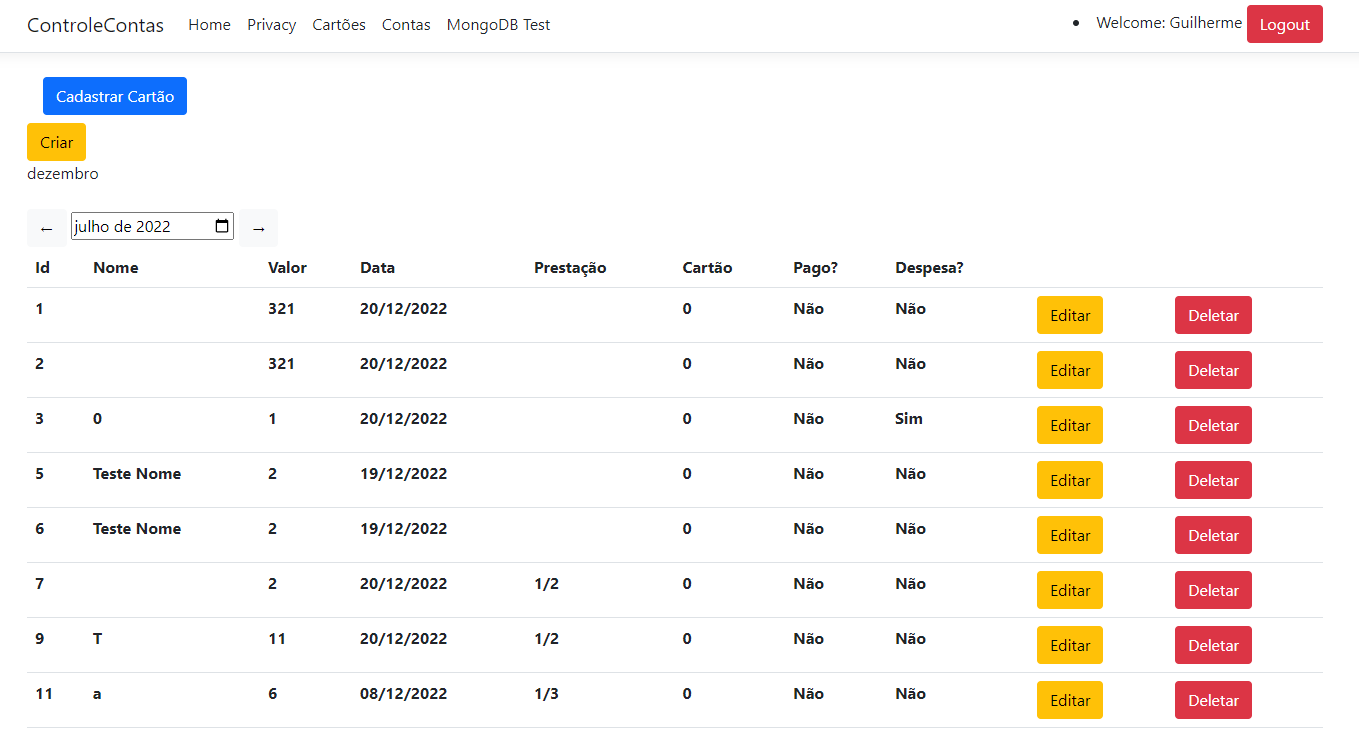Screen dimensions: 1359x747
Task: Delete the row with Id 11
Action: coord(1213,700)
